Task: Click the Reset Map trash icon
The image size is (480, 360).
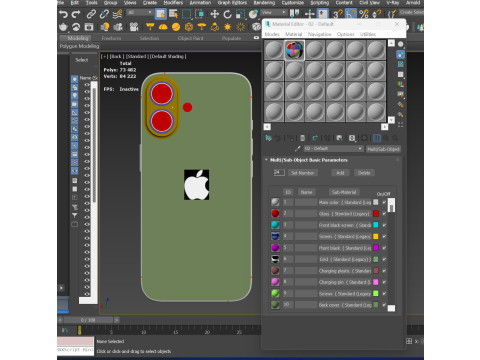Action: [x=302, y=138]
